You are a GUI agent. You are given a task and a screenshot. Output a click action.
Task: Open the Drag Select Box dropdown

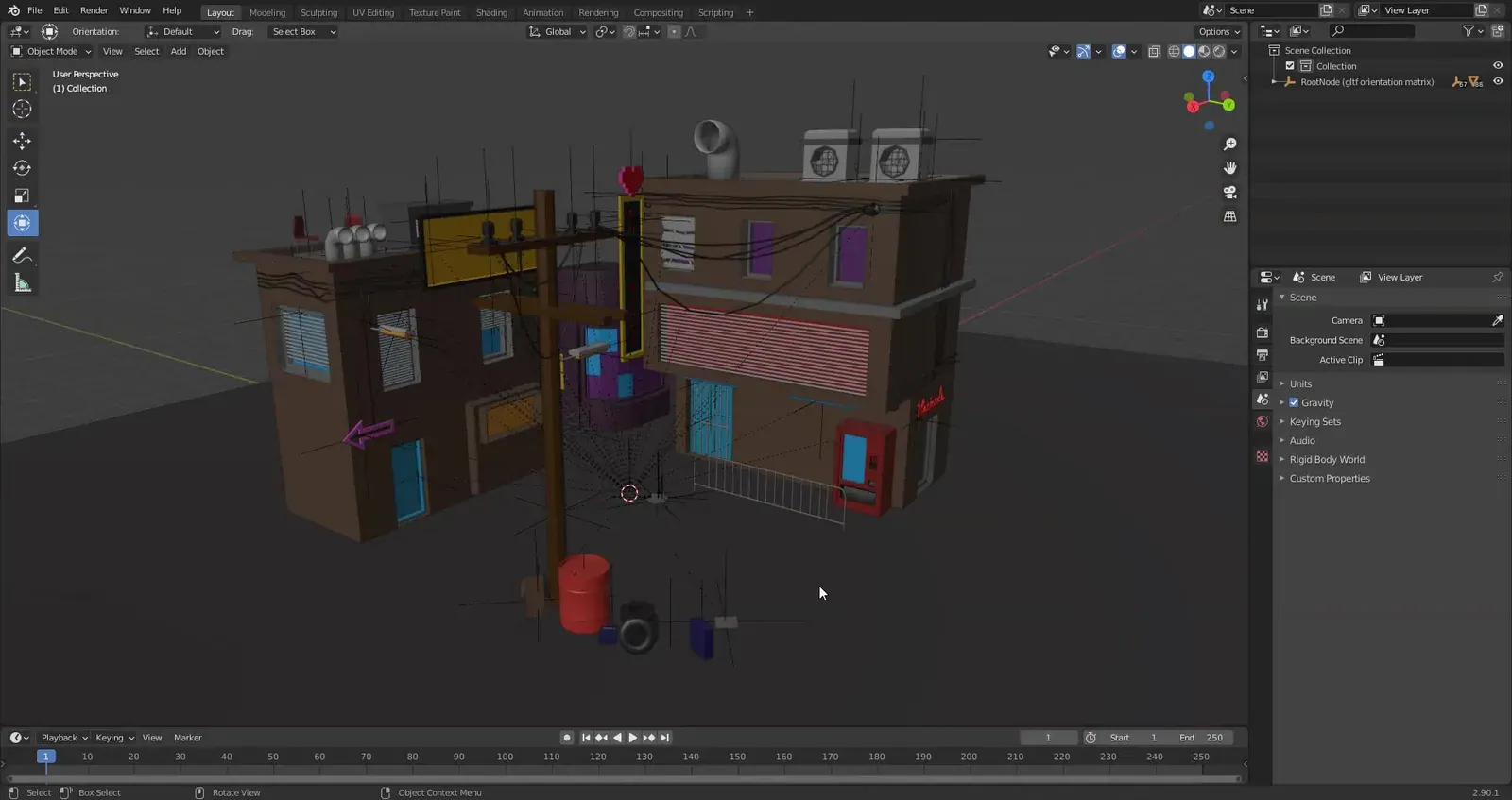pos(302,32)
